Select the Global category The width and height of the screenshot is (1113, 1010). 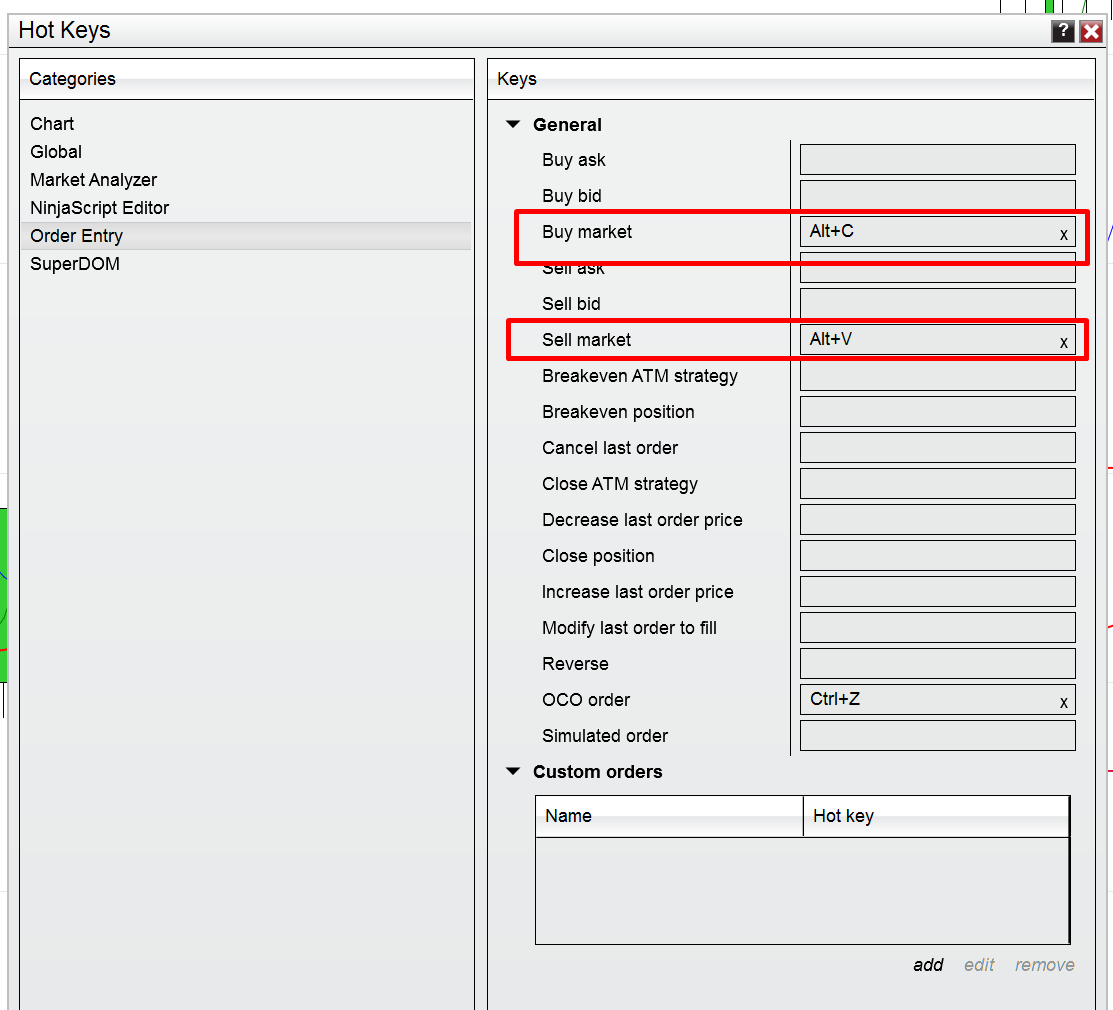pos(246,152)
